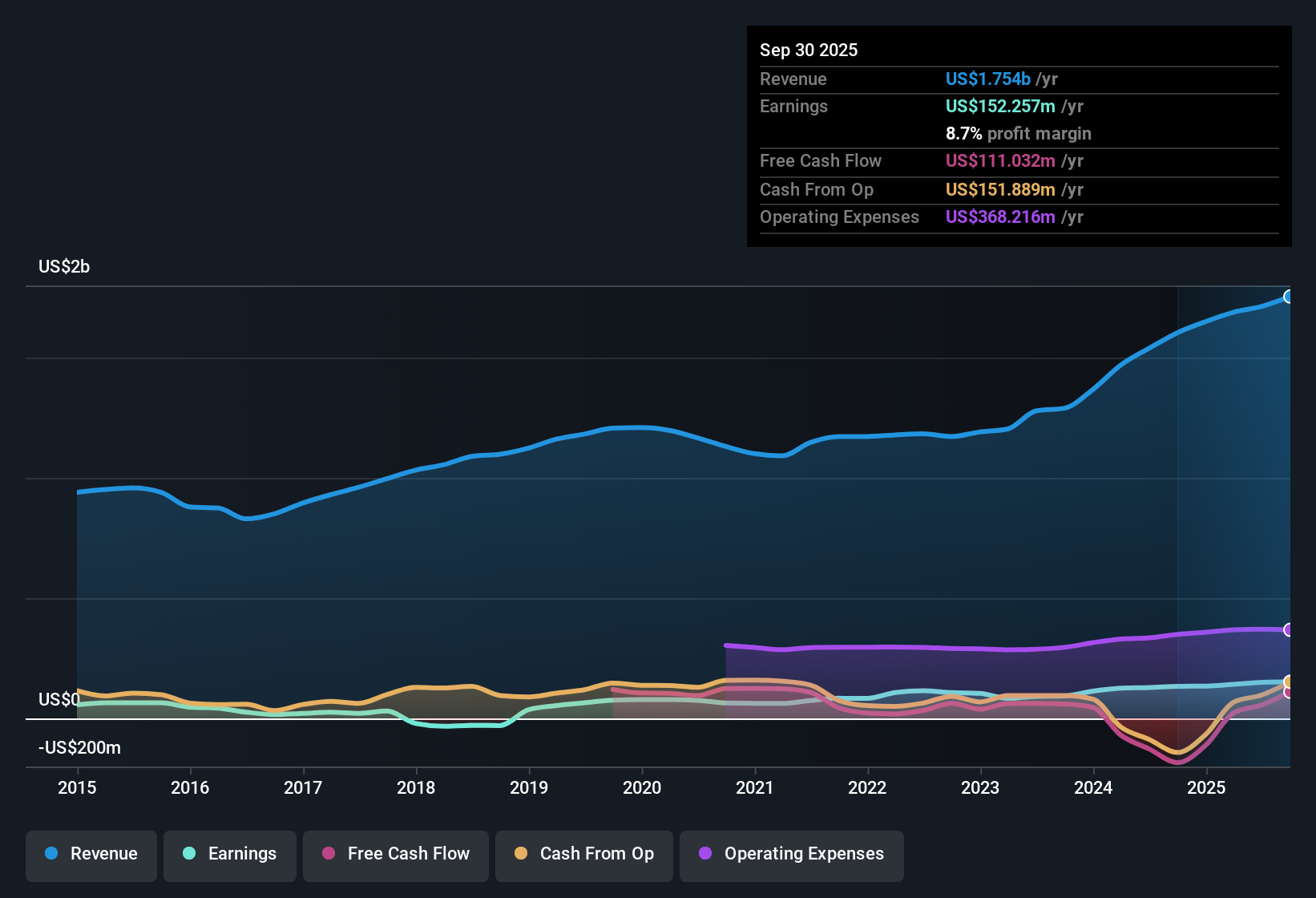Click the orange Cash From Op dot icon
The height and width of the screenshot is (898, 1316).
520,854
